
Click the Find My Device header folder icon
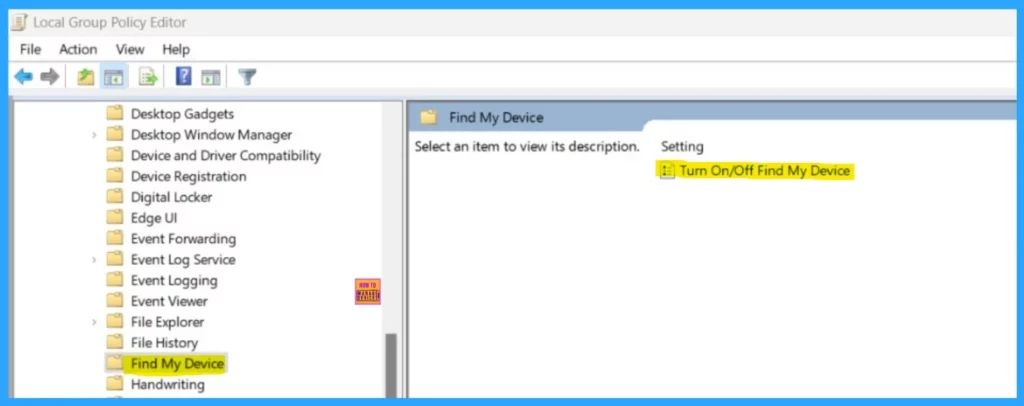coord(428,117)
